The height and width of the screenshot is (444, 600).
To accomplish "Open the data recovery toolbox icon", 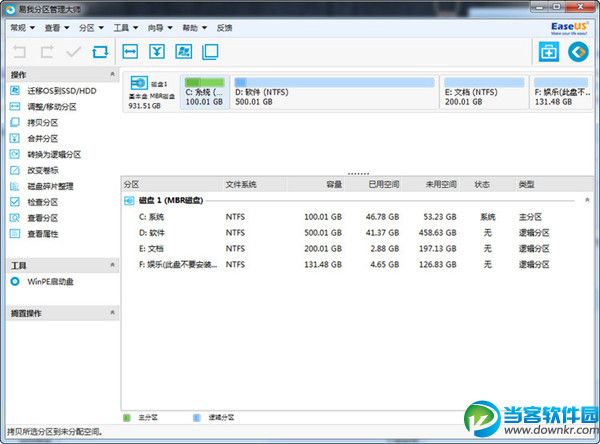I will [x=549, y=52].
